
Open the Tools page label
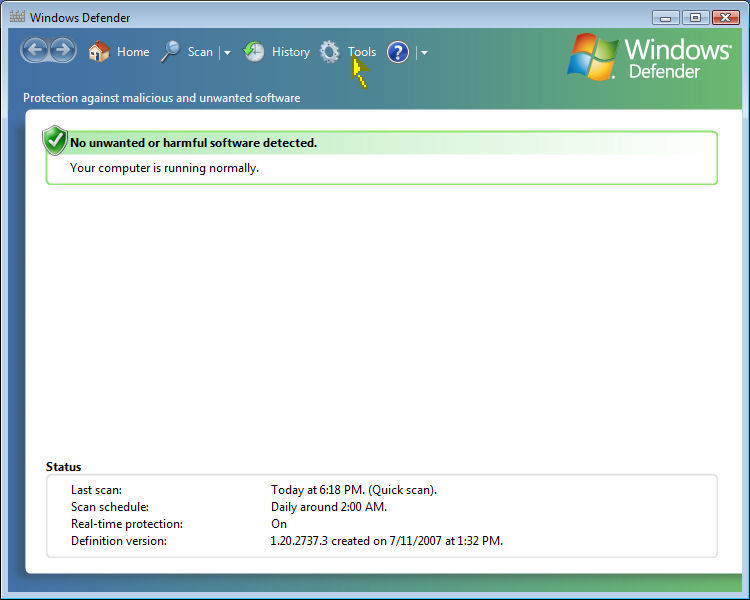(x=362, y=52)
